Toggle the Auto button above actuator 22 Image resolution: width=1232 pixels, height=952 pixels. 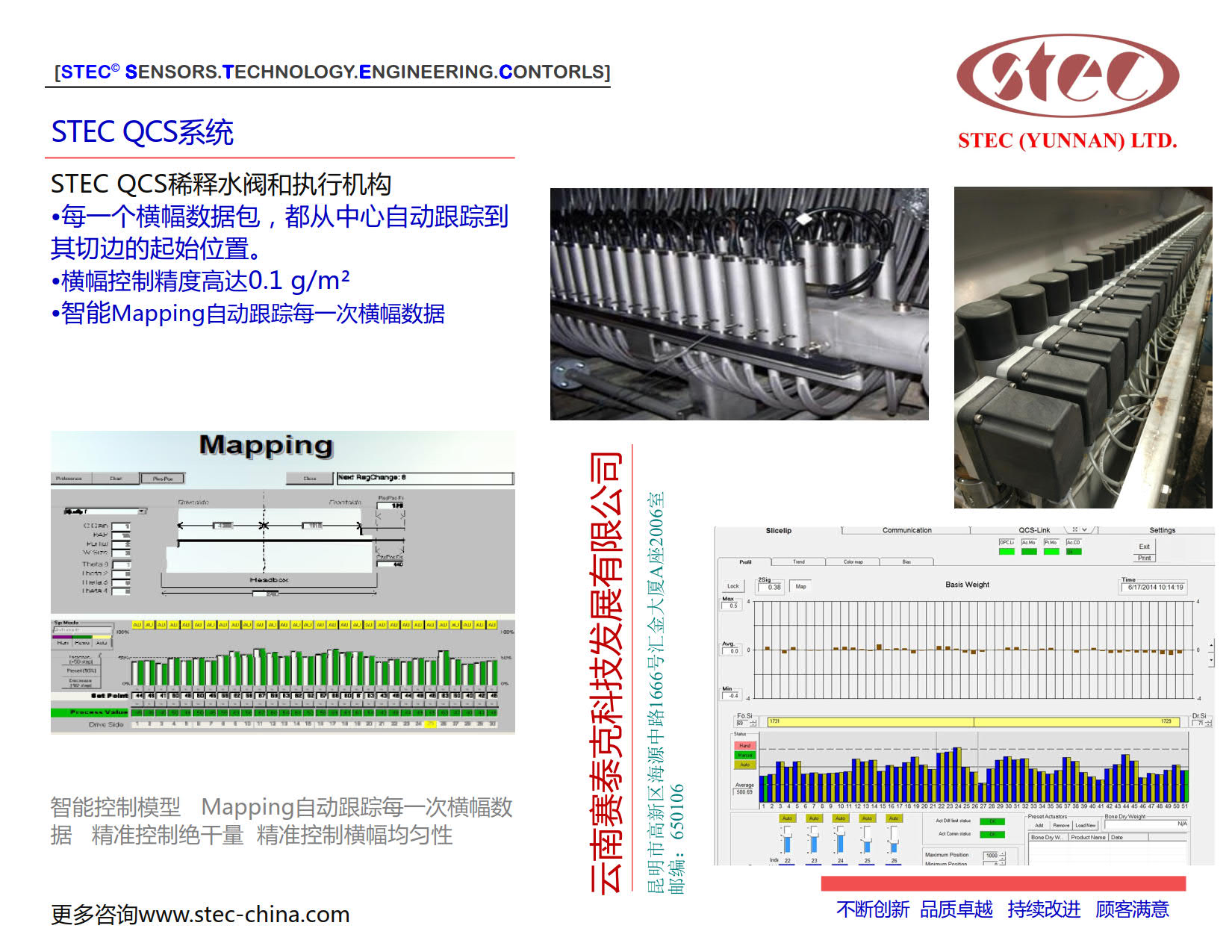pos(787,818)
